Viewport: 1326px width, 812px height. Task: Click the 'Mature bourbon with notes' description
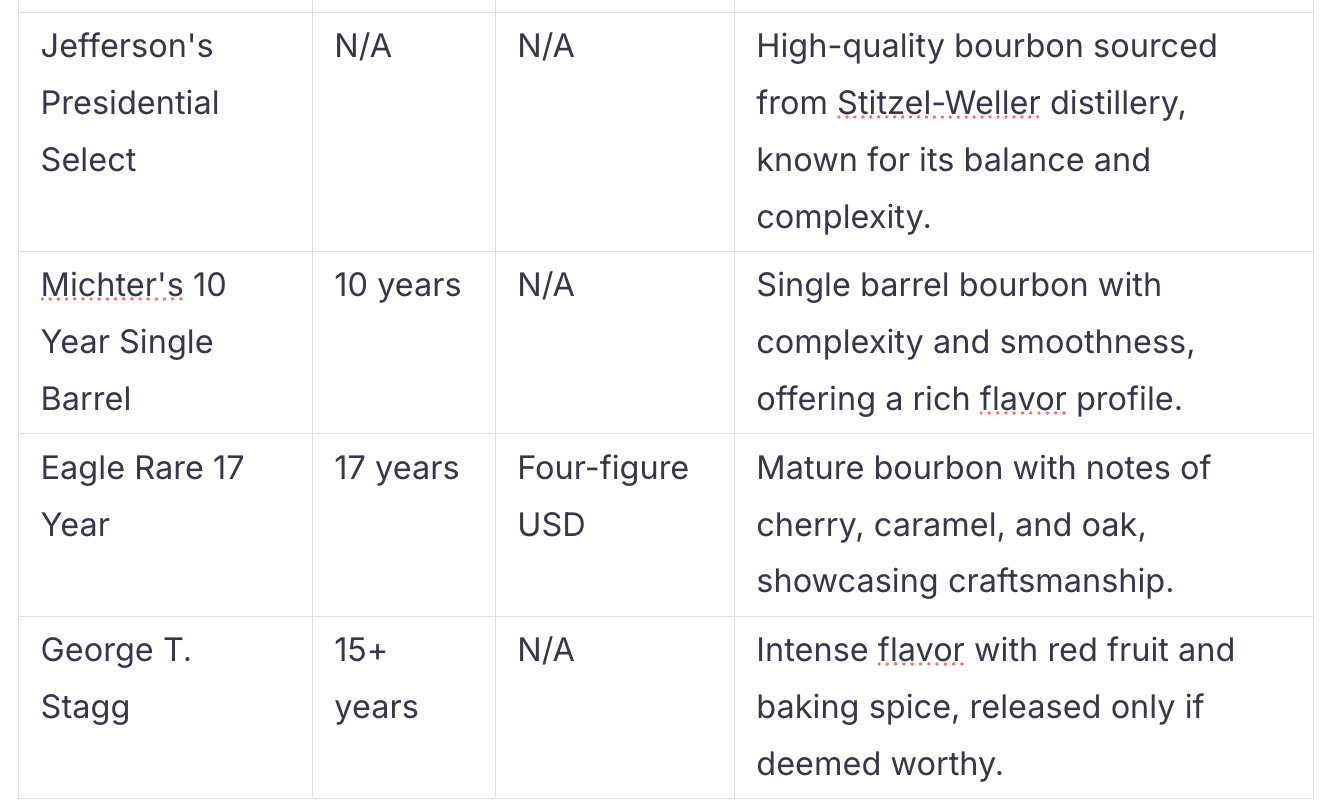tap(983, 468)
